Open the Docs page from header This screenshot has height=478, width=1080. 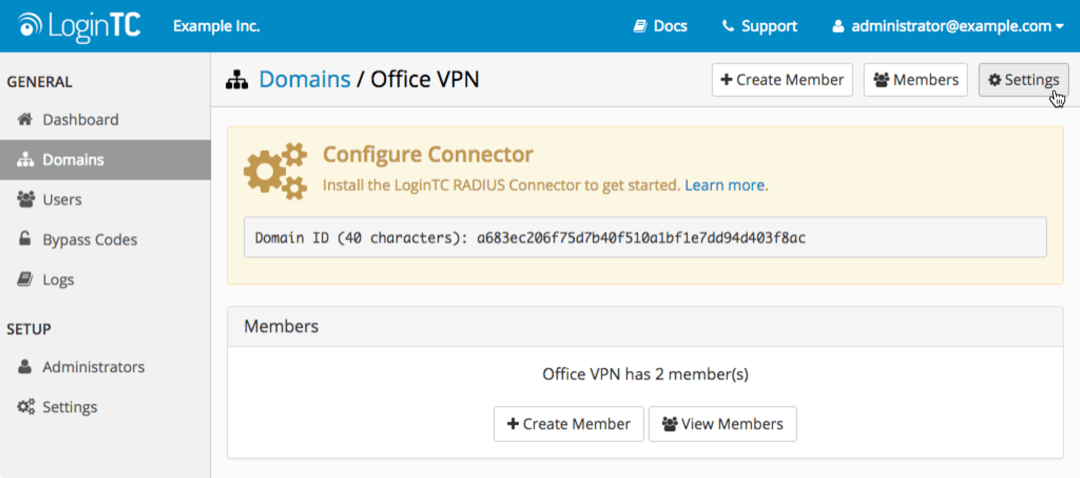pyautogui.click(x=660, y=26)
